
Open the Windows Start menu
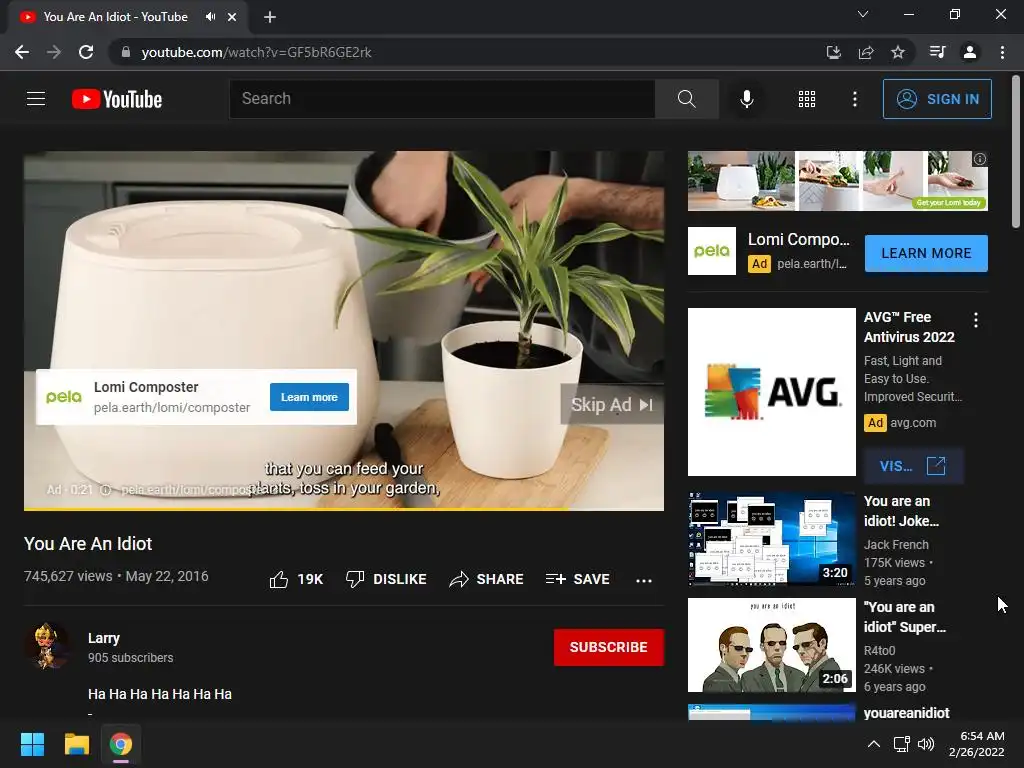coord(32,744)
